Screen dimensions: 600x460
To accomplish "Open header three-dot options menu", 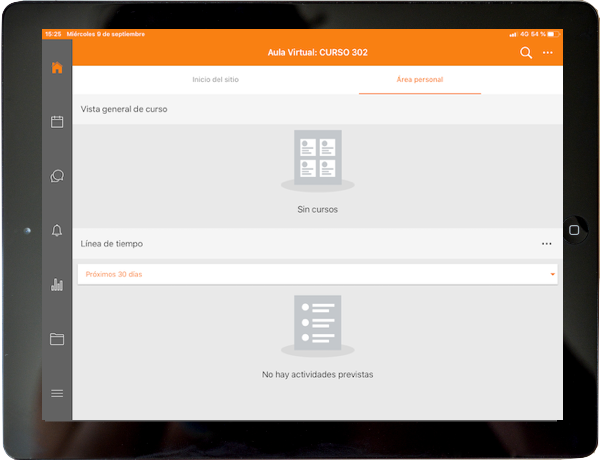I will pos(548,53).
